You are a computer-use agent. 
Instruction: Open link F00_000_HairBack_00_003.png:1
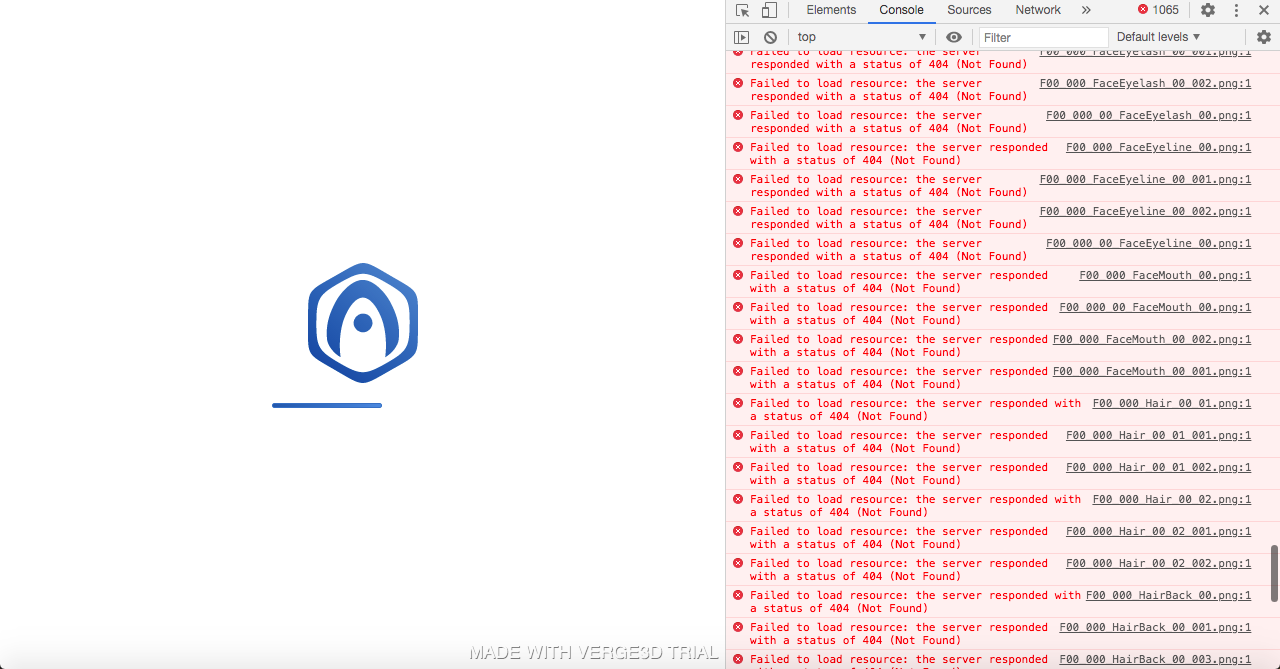pyautogui.click(x=1155, y=659)
